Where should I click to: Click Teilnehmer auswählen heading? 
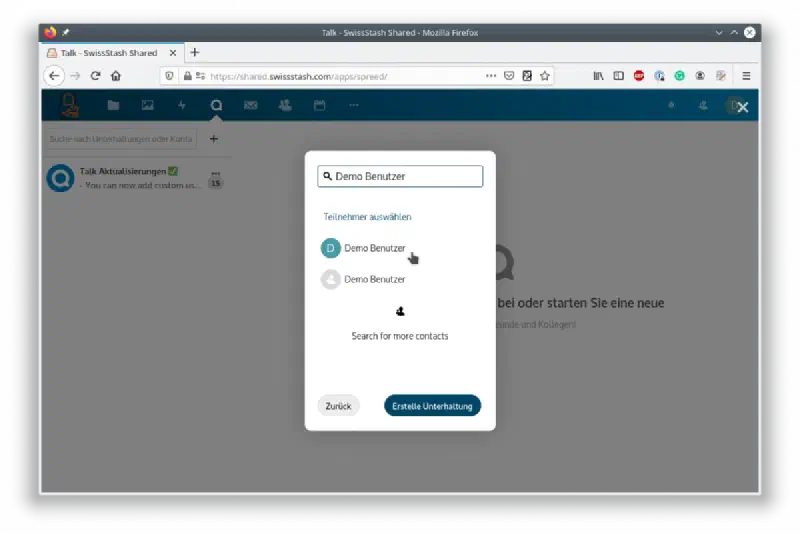[x=367, y=217]
